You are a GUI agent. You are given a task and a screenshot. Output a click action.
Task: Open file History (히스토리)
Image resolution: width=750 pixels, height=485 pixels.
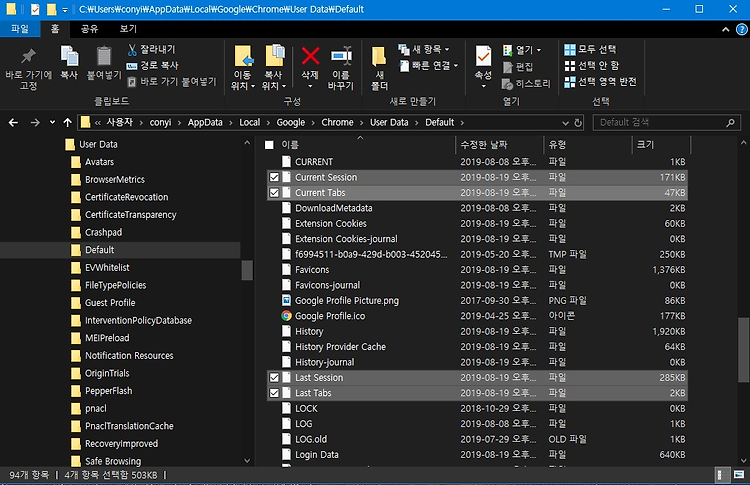526,84
